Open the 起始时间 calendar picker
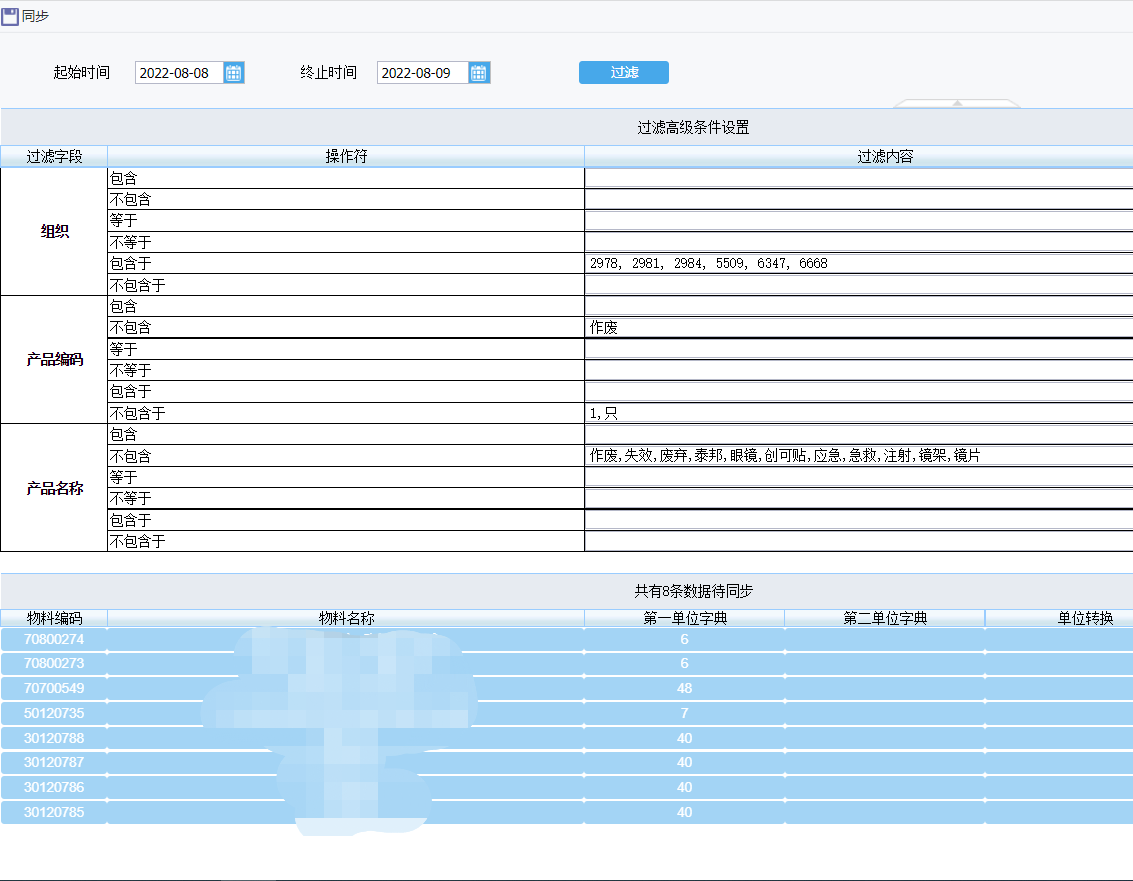 pos(233,72)
